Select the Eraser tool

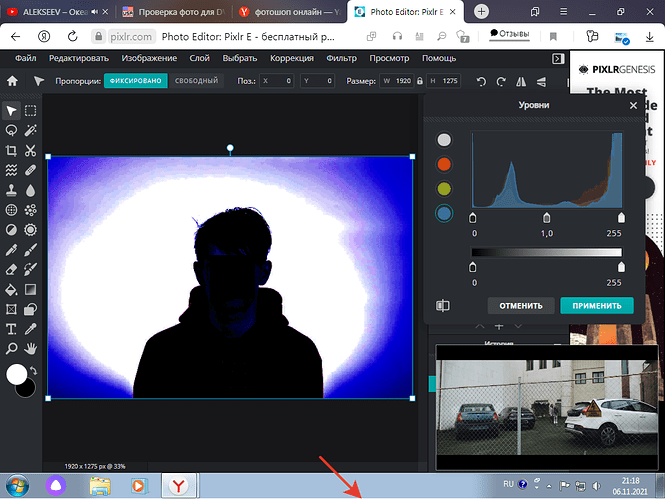[11, 269]
